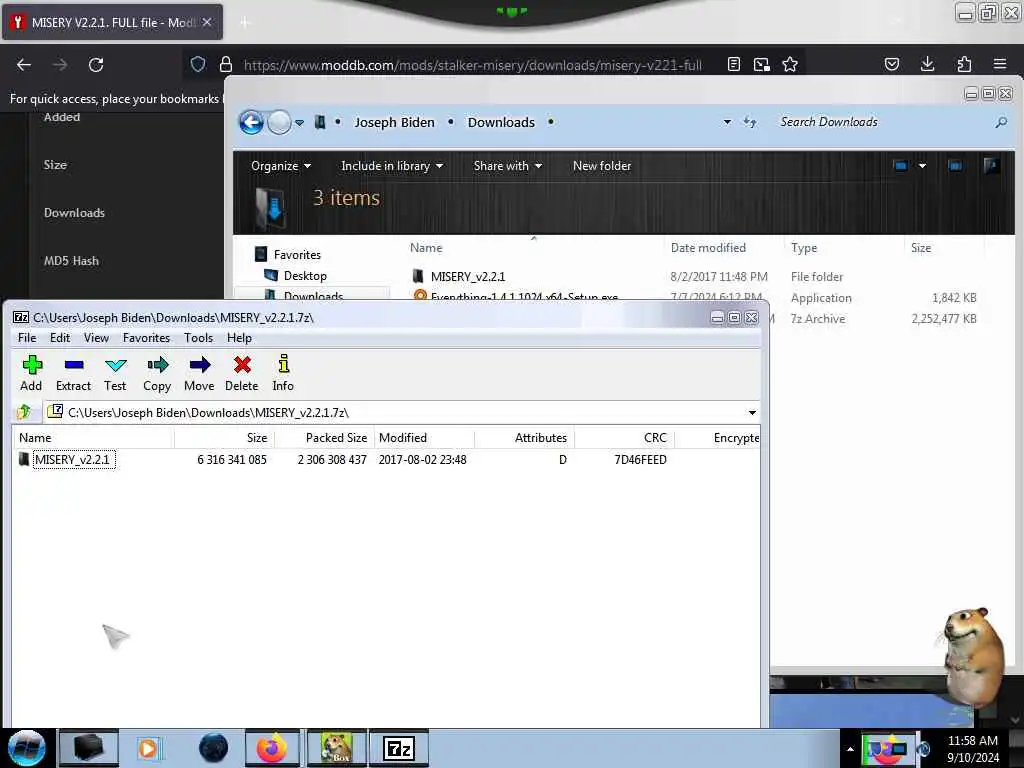The width and height of the screenshot is (1024, 768).
Task: Click Firefox browser Back button
Action: (x=24, y=65)
